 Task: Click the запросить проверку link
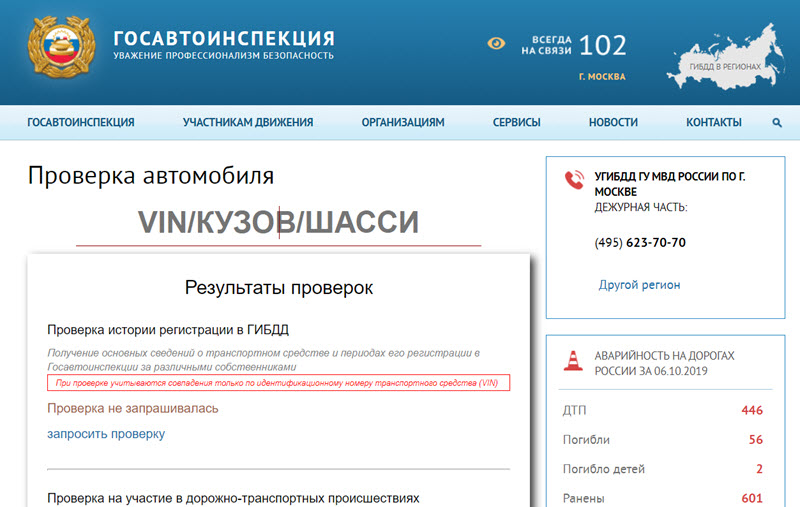106,434
